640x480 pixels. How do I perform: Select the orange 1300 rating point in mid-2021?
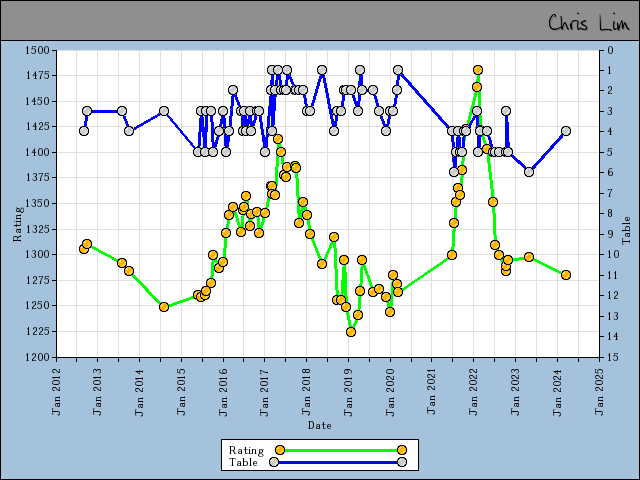pos(452,255)
